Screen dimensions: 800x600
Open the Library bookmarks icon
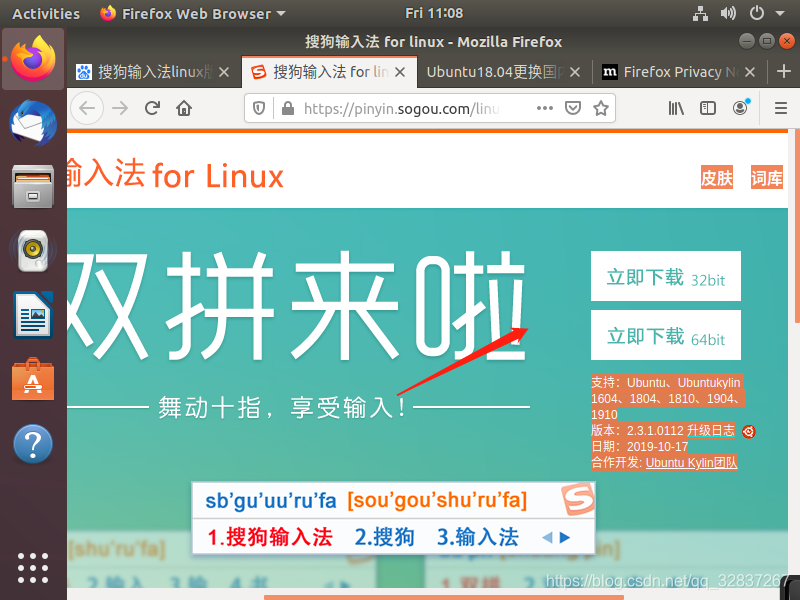[x=676, y=108]
